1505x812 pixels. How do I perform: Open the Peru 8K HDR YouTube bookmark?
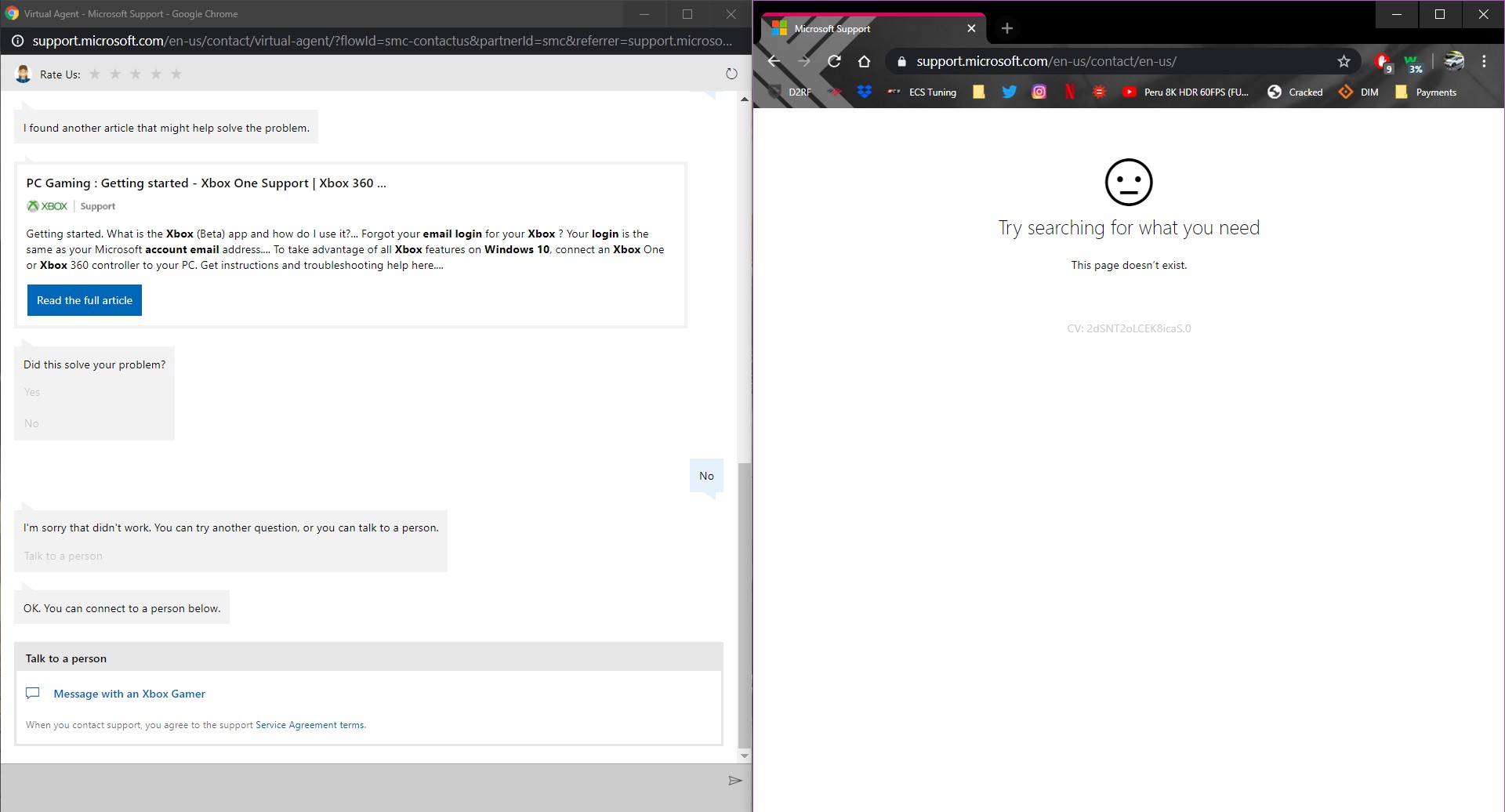pyautogui.click(x=1185, y=92)
